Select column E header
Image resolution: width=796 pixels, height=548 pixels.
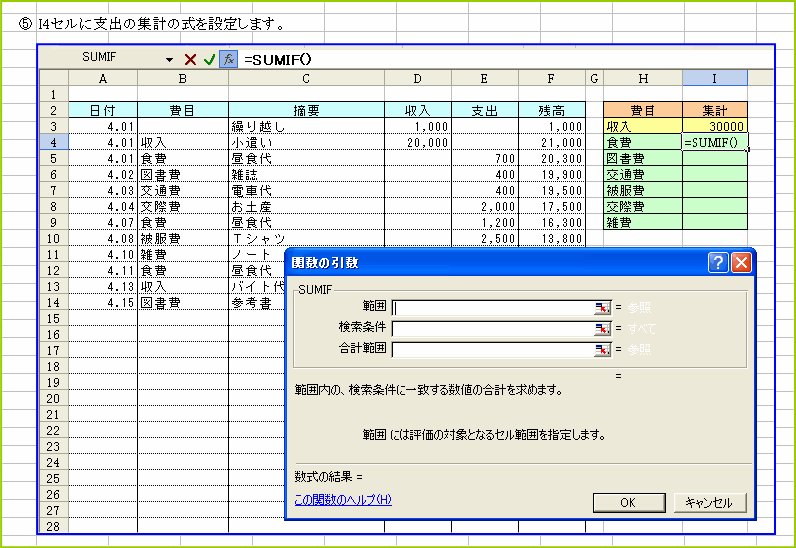click(485, 78)
